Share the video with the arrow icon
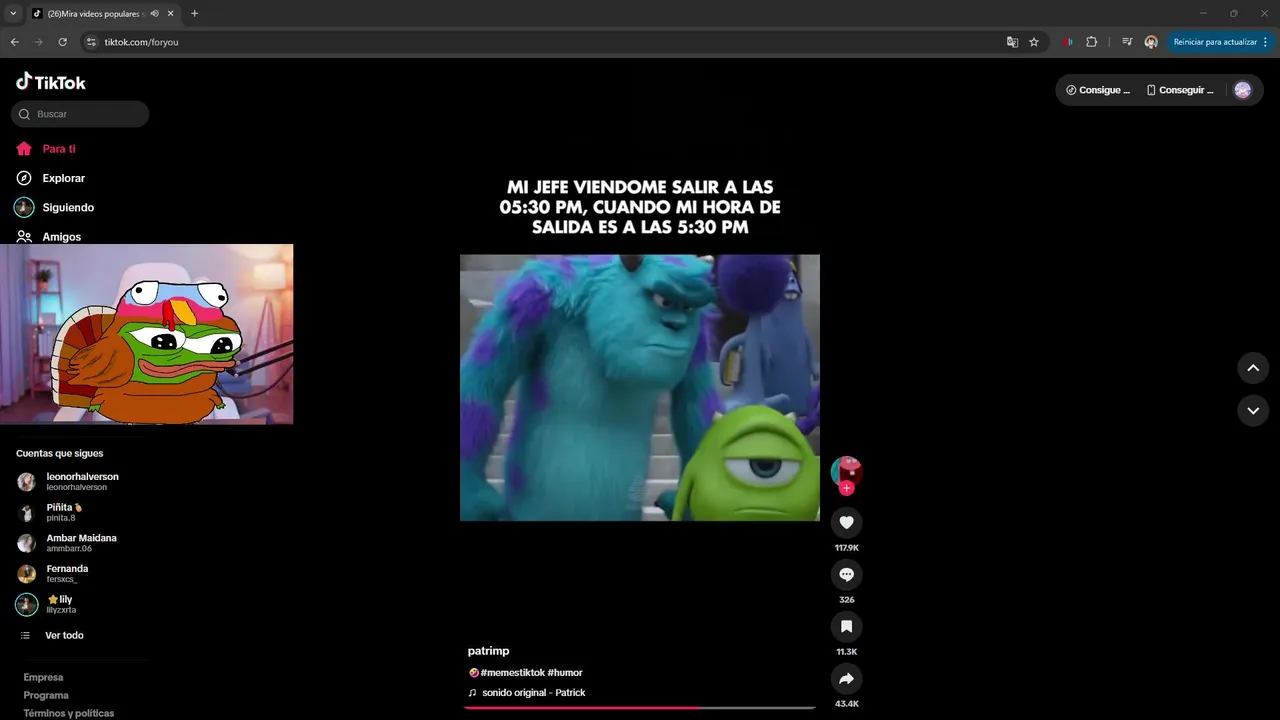The image size is (1280, 720). [847, 678]
